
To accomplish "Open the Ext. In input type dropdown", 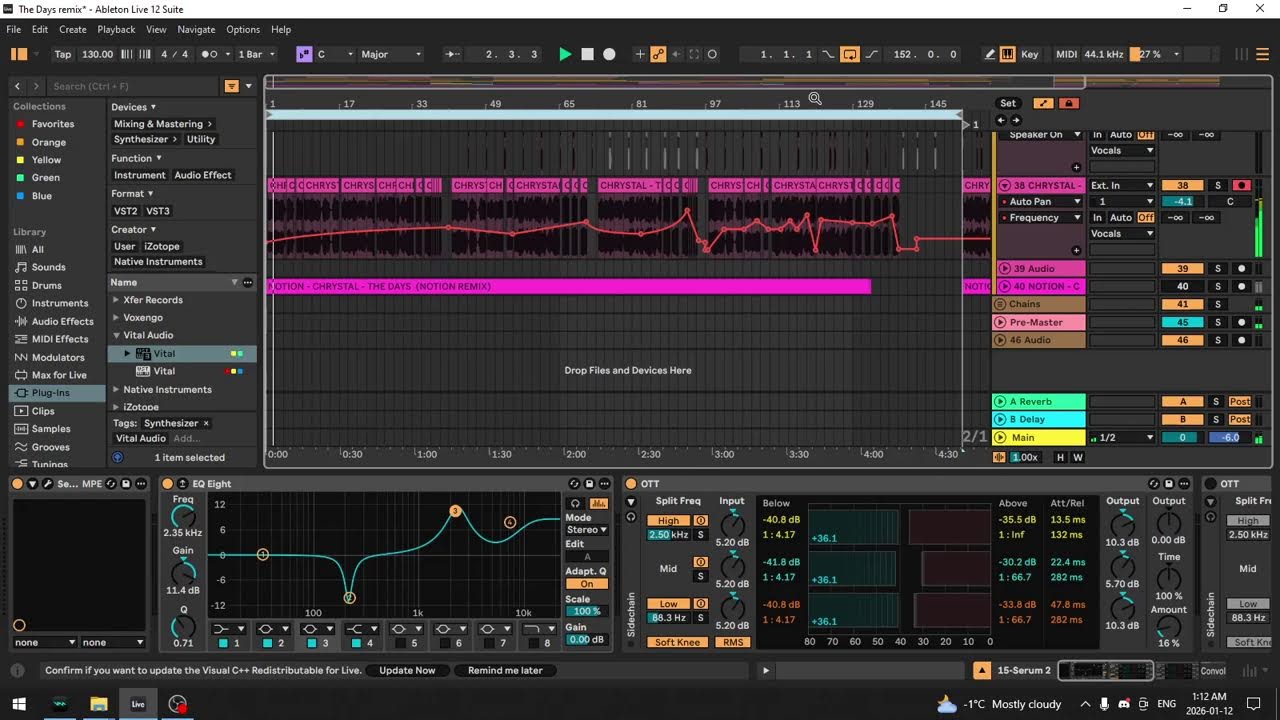I will point(1122,185).
